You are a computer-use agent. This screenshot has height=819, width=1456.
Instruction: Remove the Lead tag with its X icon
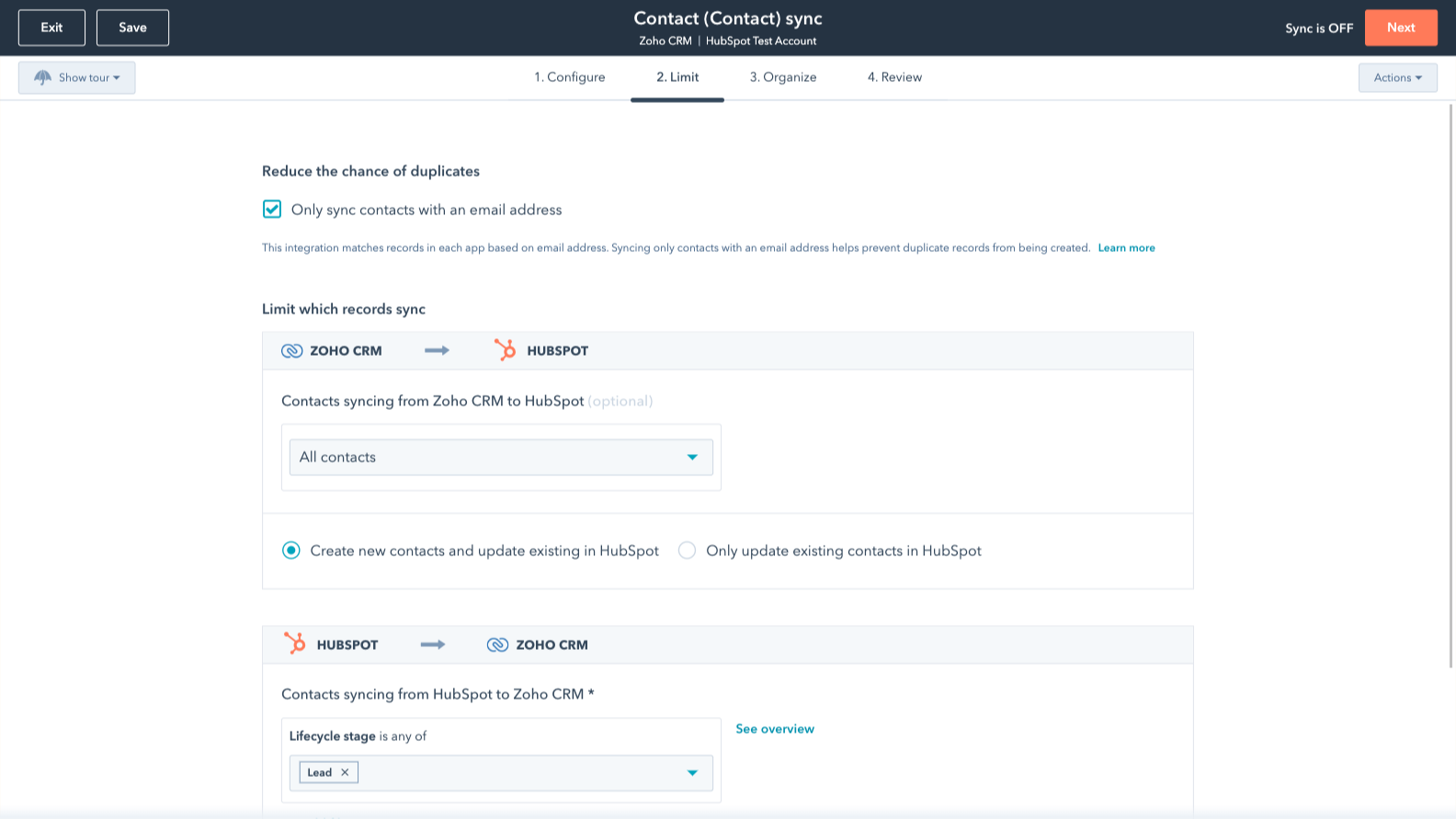345,772
